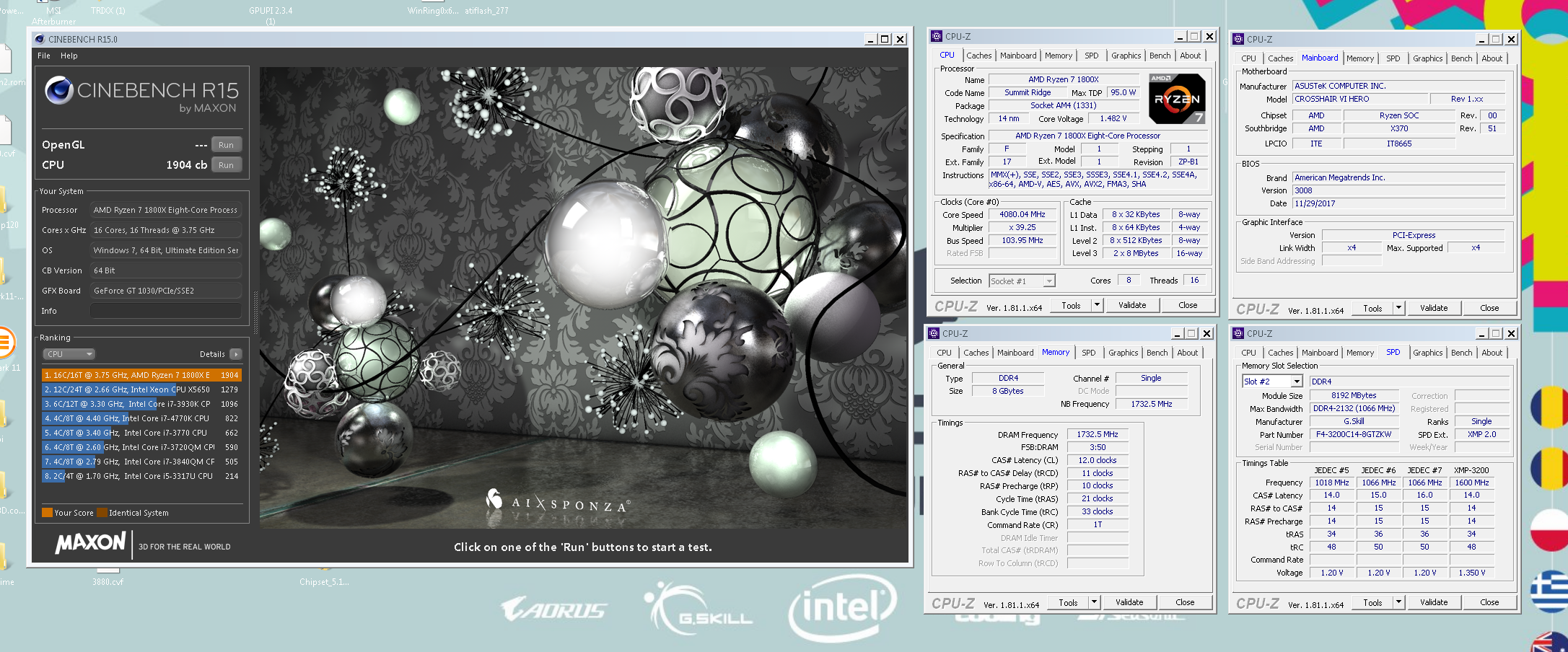Expand Tools dropdown arrow in Mainboard CPU-Z window
Screen dimensions: 1568x652
coord(1398,309)
